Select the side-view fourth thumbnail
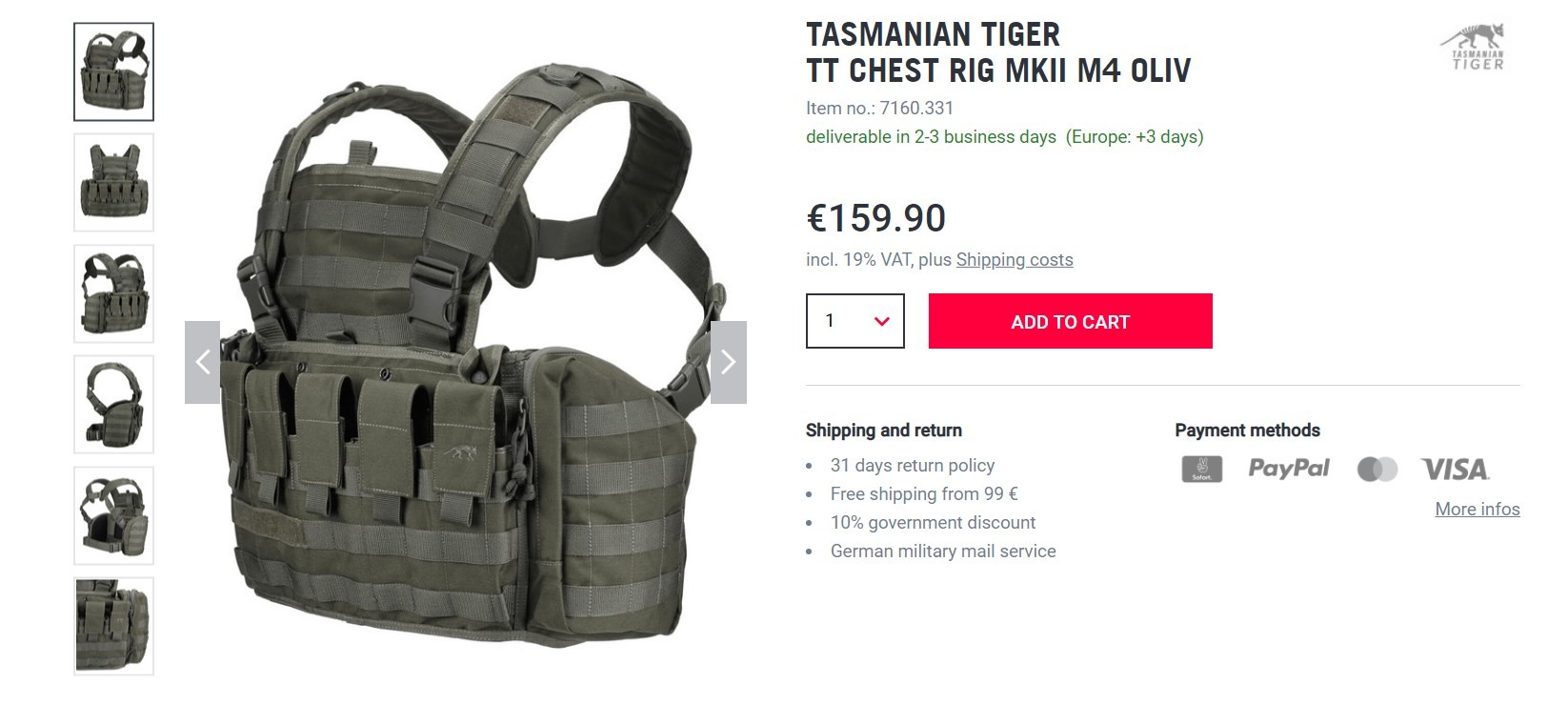This screenshot has height=702, width=1568. click(114, 405)
